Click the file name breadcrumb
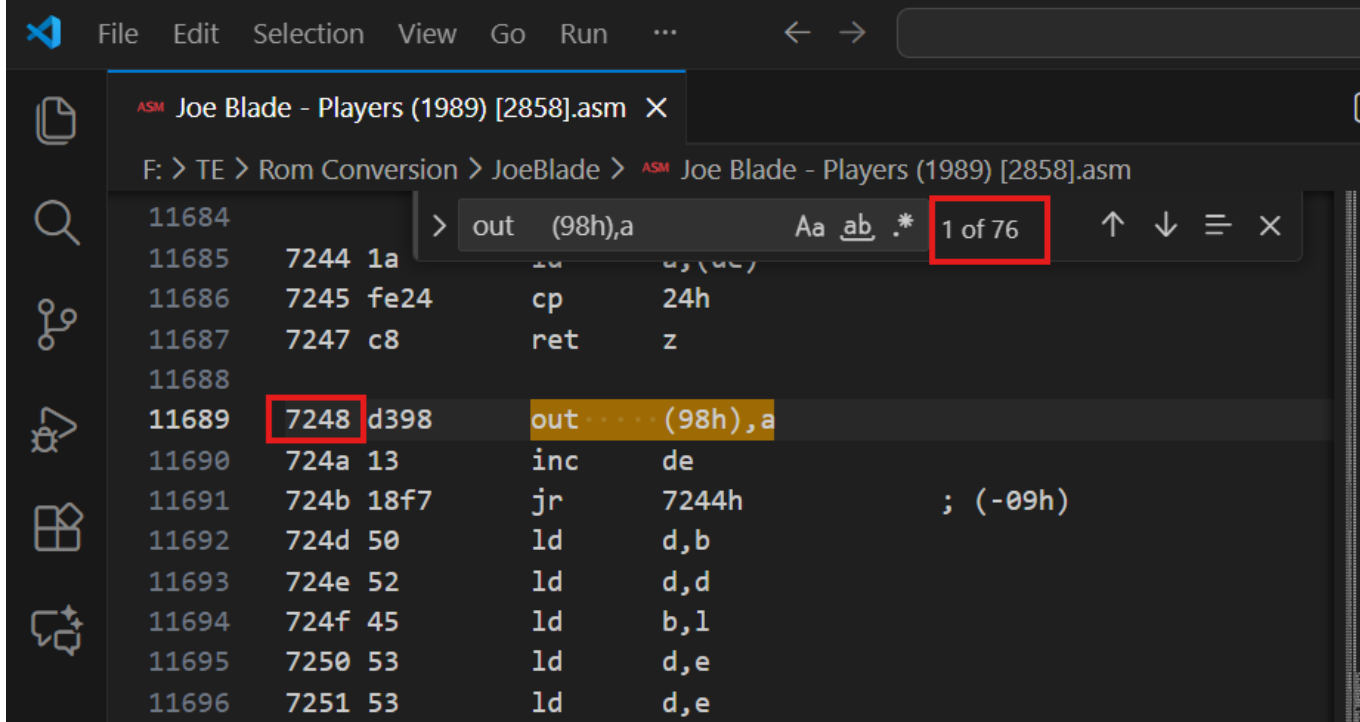Image resolution: width=1360 pixels, height=722 pixels. tap(905, 170)
